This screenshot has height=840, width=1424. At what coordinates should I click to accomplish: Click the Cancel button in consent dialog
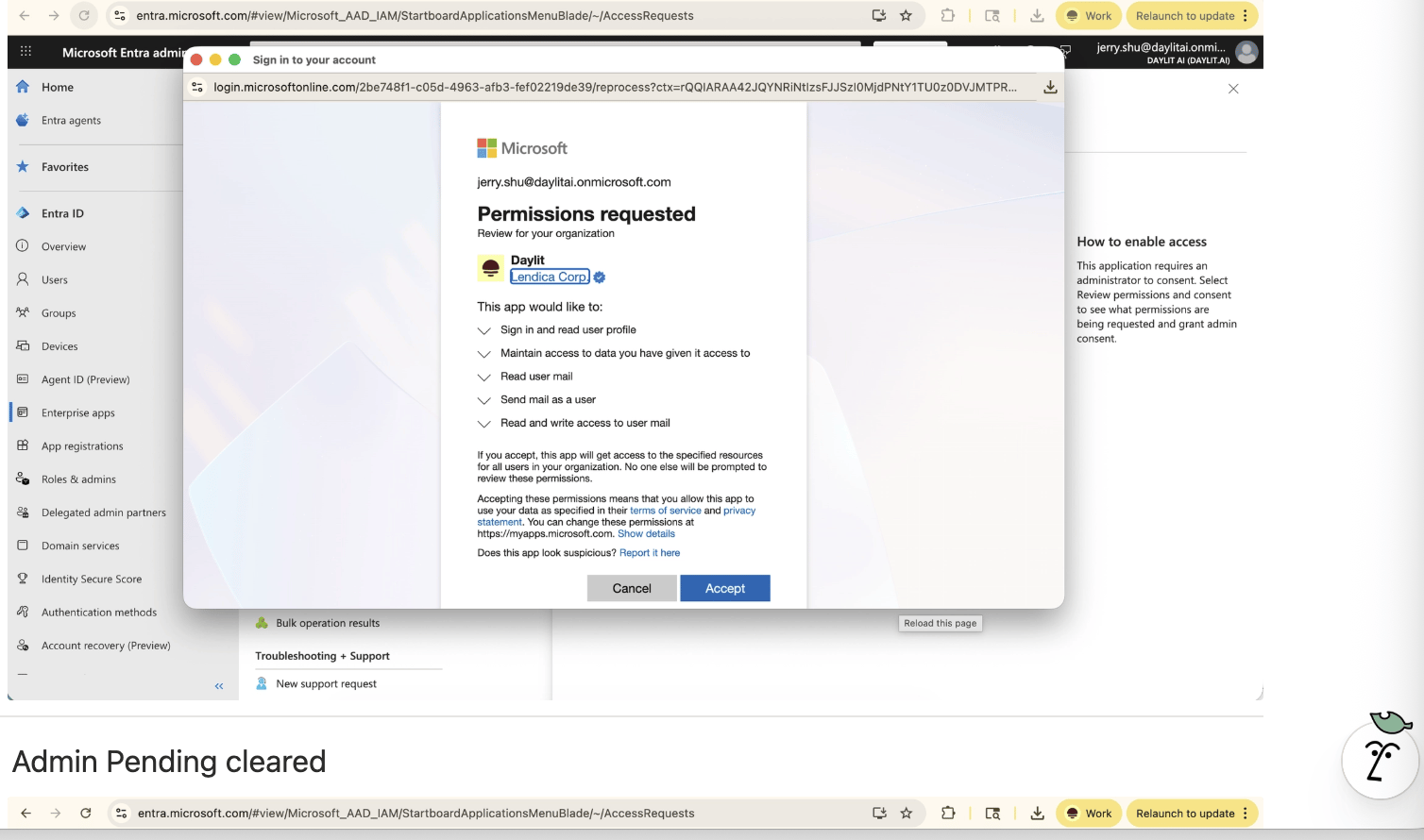tap(632, 588)
